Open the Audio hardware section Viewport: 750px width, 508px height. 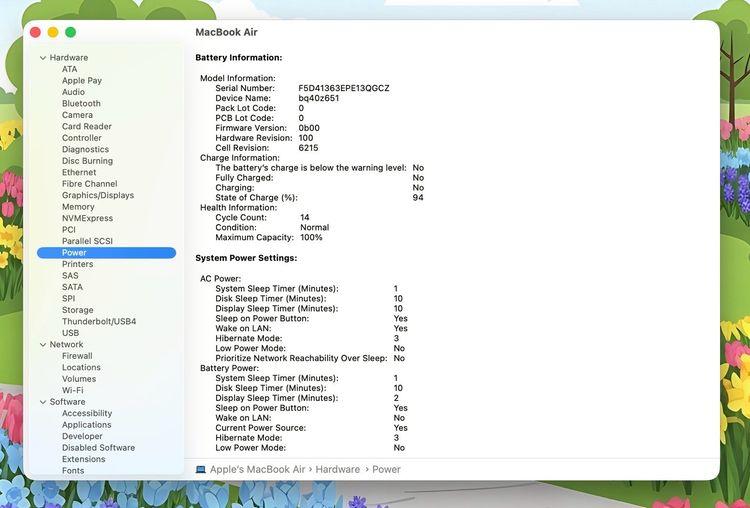[73, 92]
